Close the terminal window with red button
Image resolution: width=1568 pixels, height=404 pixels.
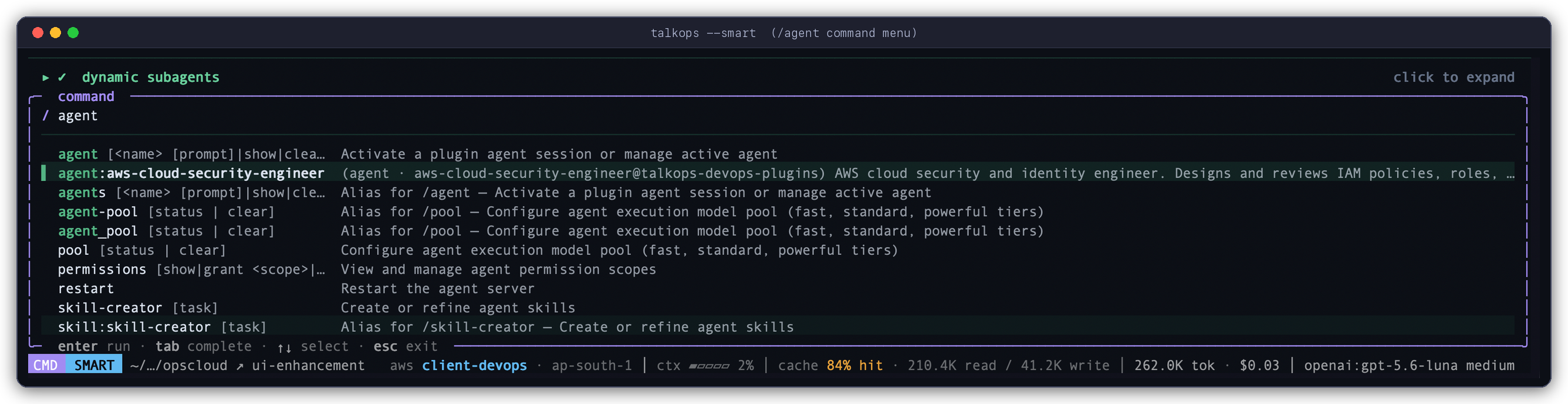pyautogui.click(x=38, y=33)
